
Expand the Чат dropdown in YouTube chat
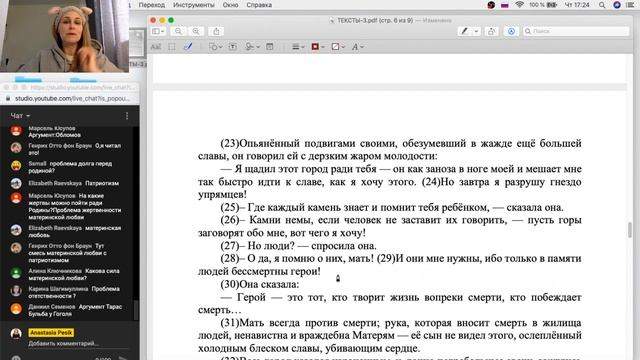click(x=20, y=116)
